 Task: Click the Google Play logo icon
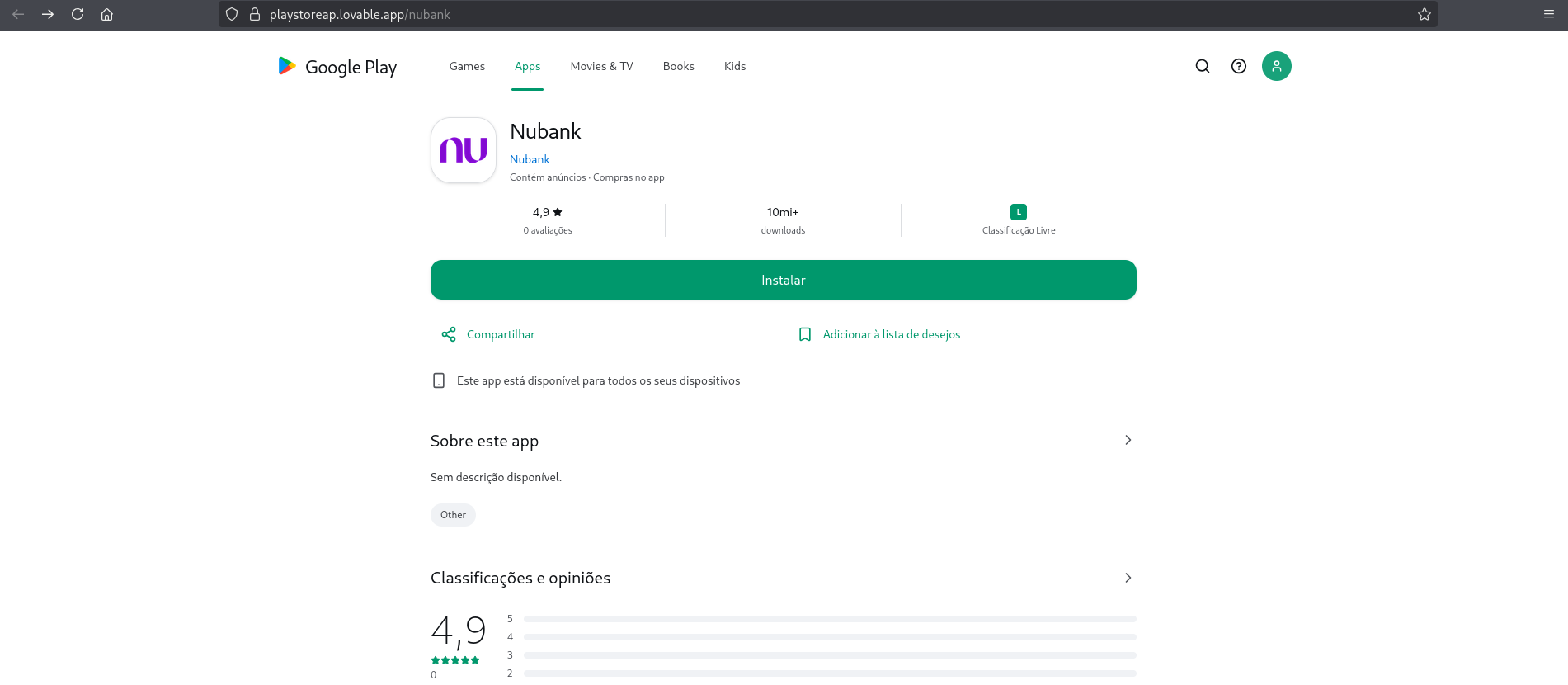[x=287, y=66]
